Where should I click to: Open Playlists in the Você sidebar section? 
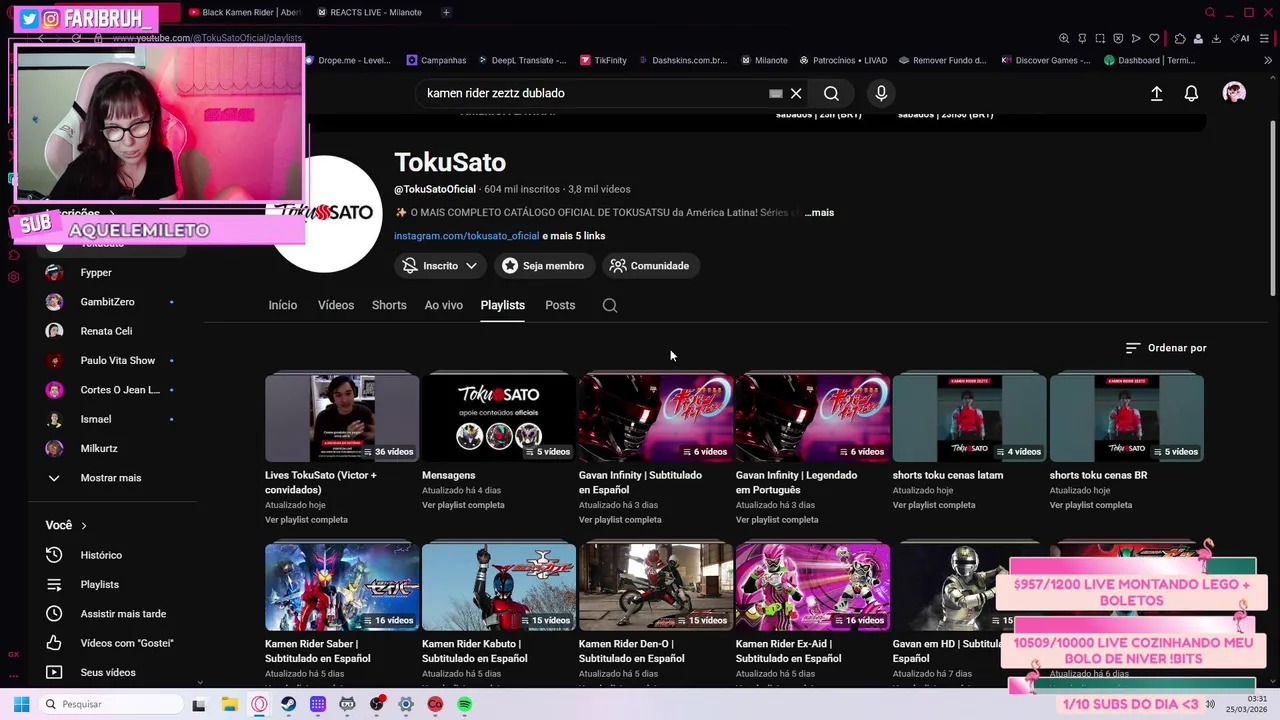(x=100, y=584)
